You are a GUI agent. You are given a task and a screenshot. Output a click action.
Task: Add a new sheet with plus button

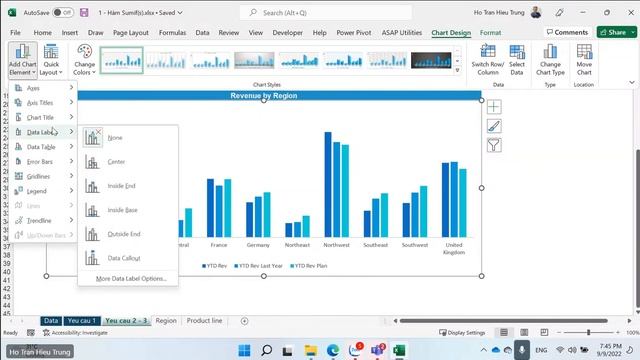(244, 321)
